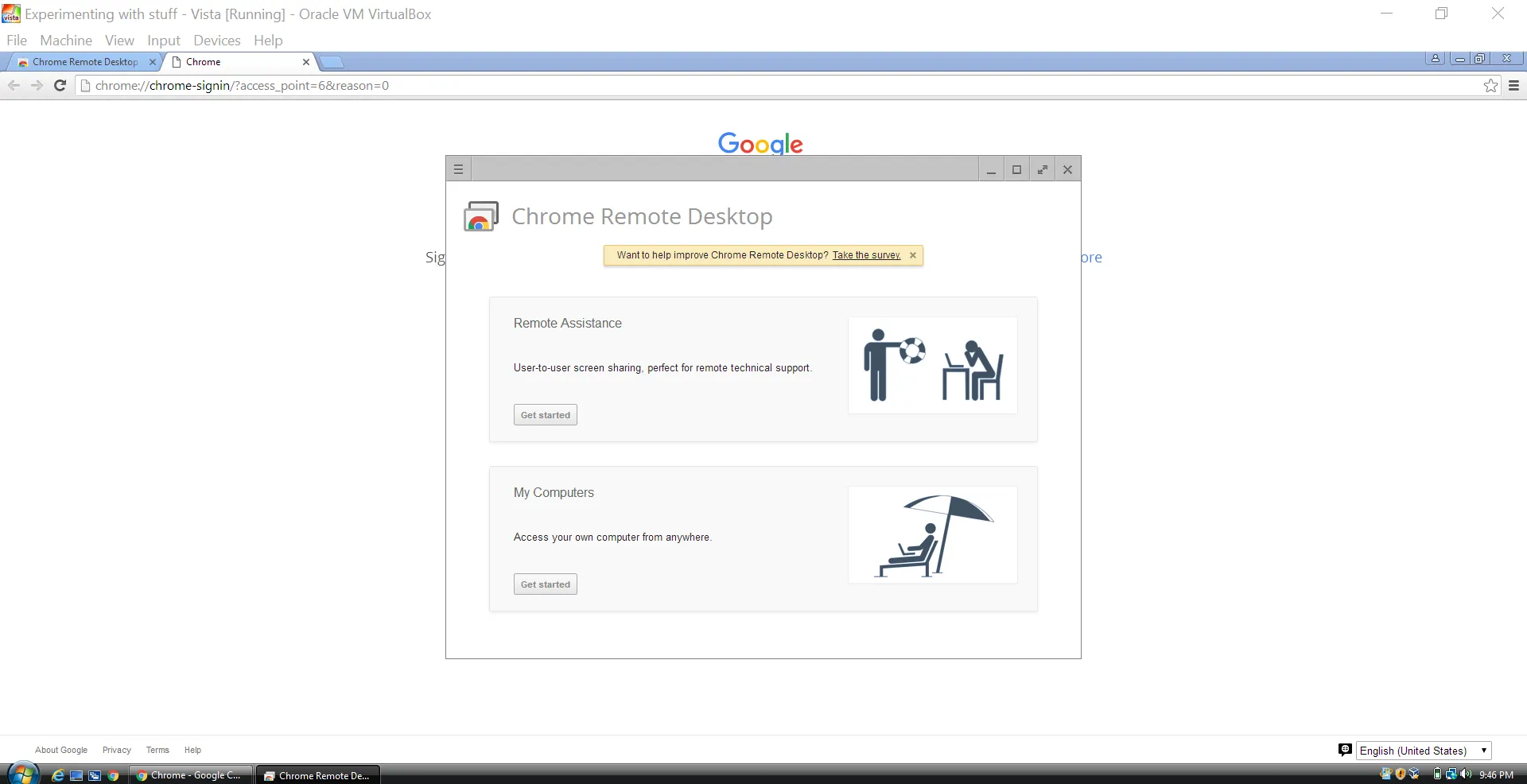Image resolution: width=1527 pixels, height=784 pixels.
Task: Open the Terms link in the footer
Action: pos(157,750)
